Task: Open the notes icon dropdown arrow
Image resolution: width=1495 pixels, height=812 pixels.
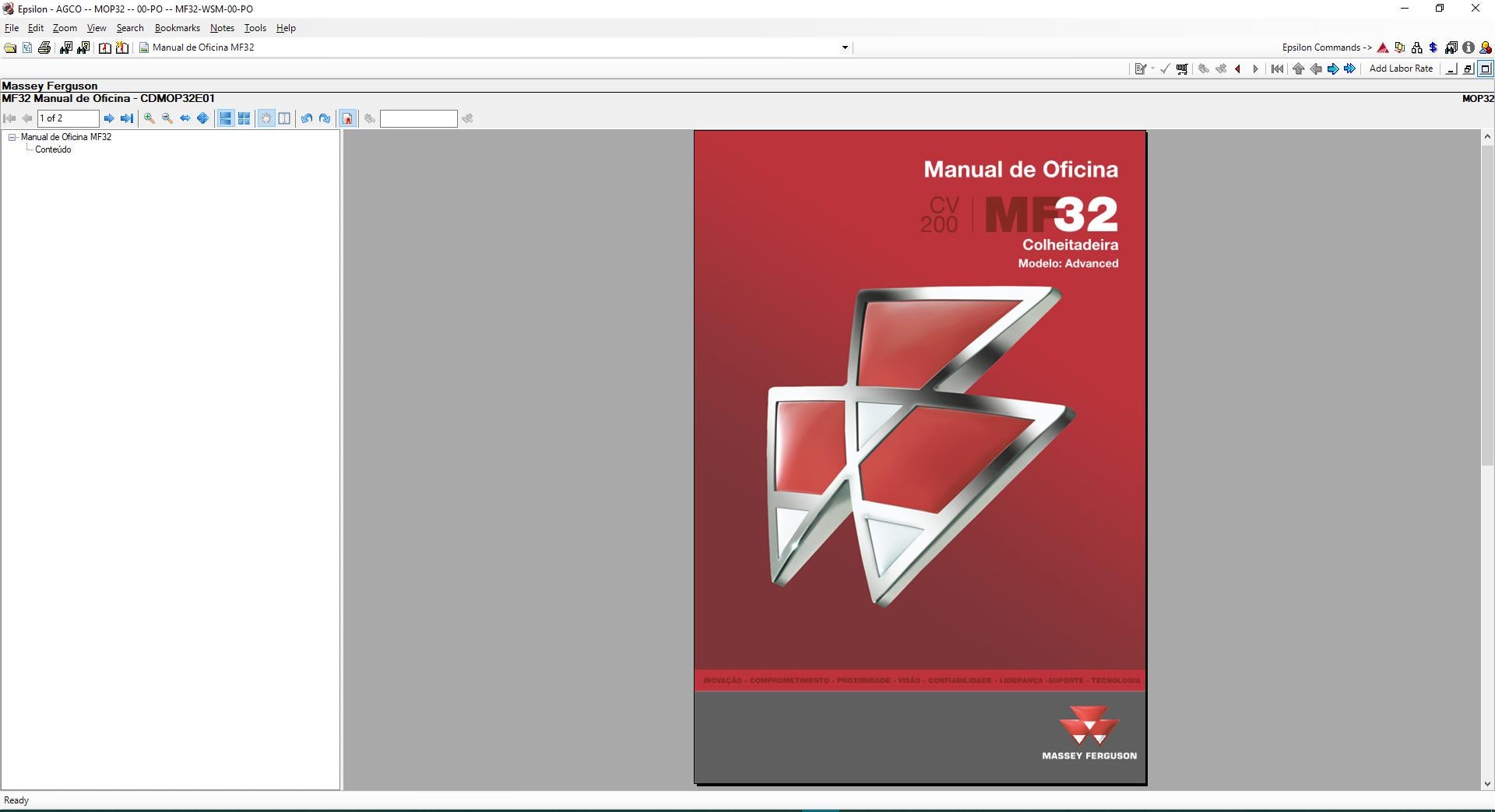Action: click(x=1152, y=69)
